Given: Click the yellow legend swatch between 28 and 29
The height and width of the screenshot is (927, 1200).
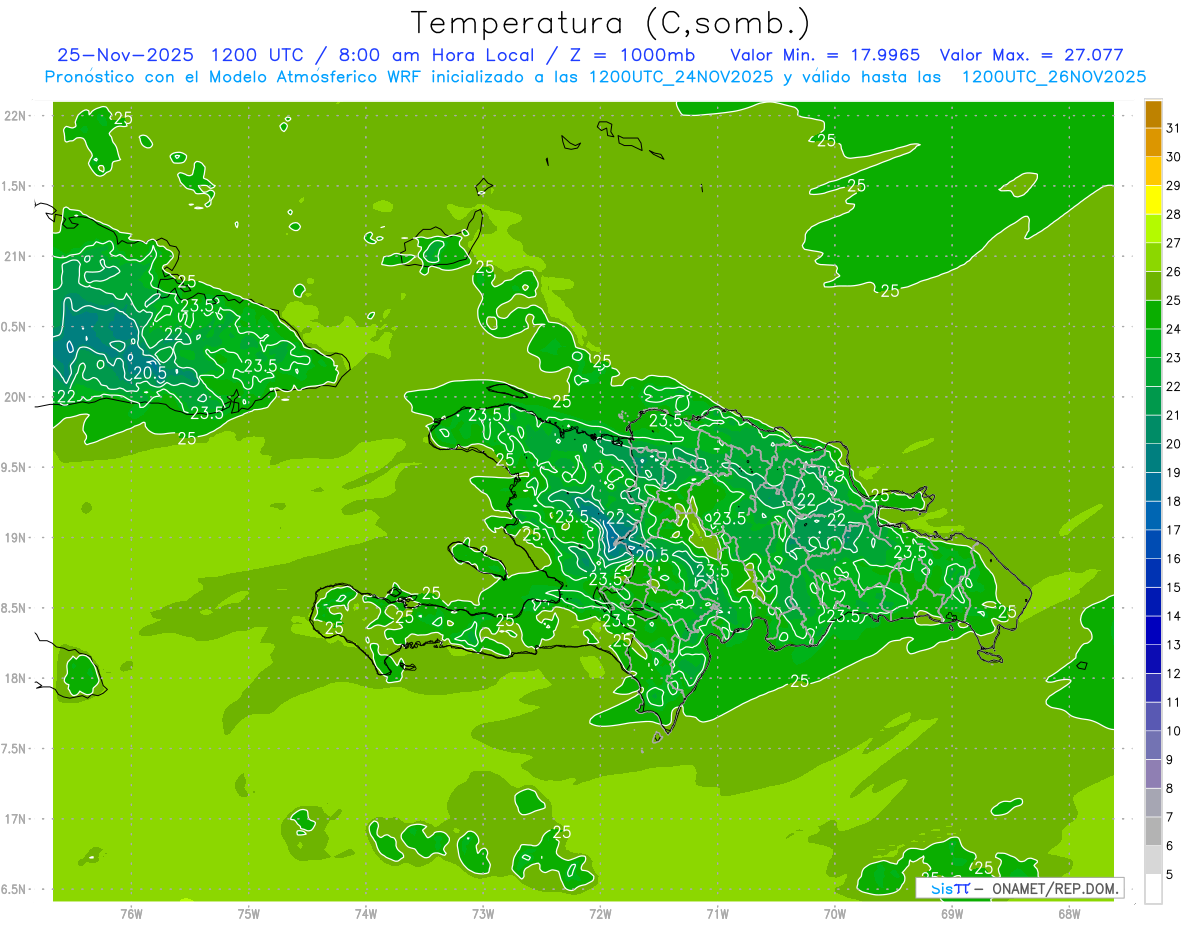Looking at the screenshot, I should point(1153,200).
